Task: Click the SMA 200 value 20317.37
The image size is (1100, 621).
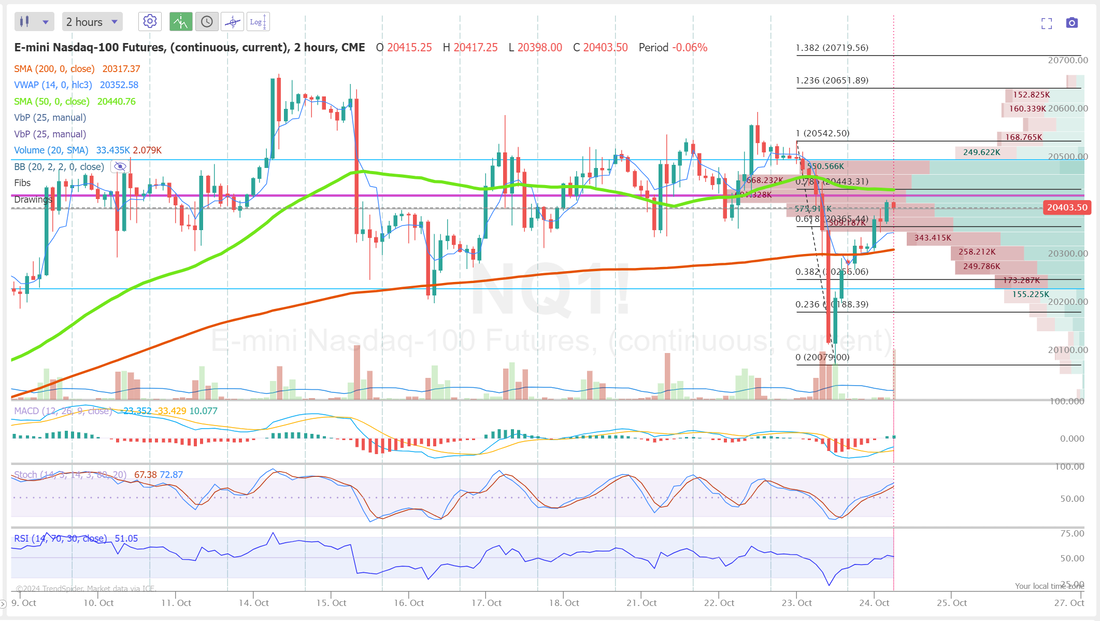Action: [121, 69]
